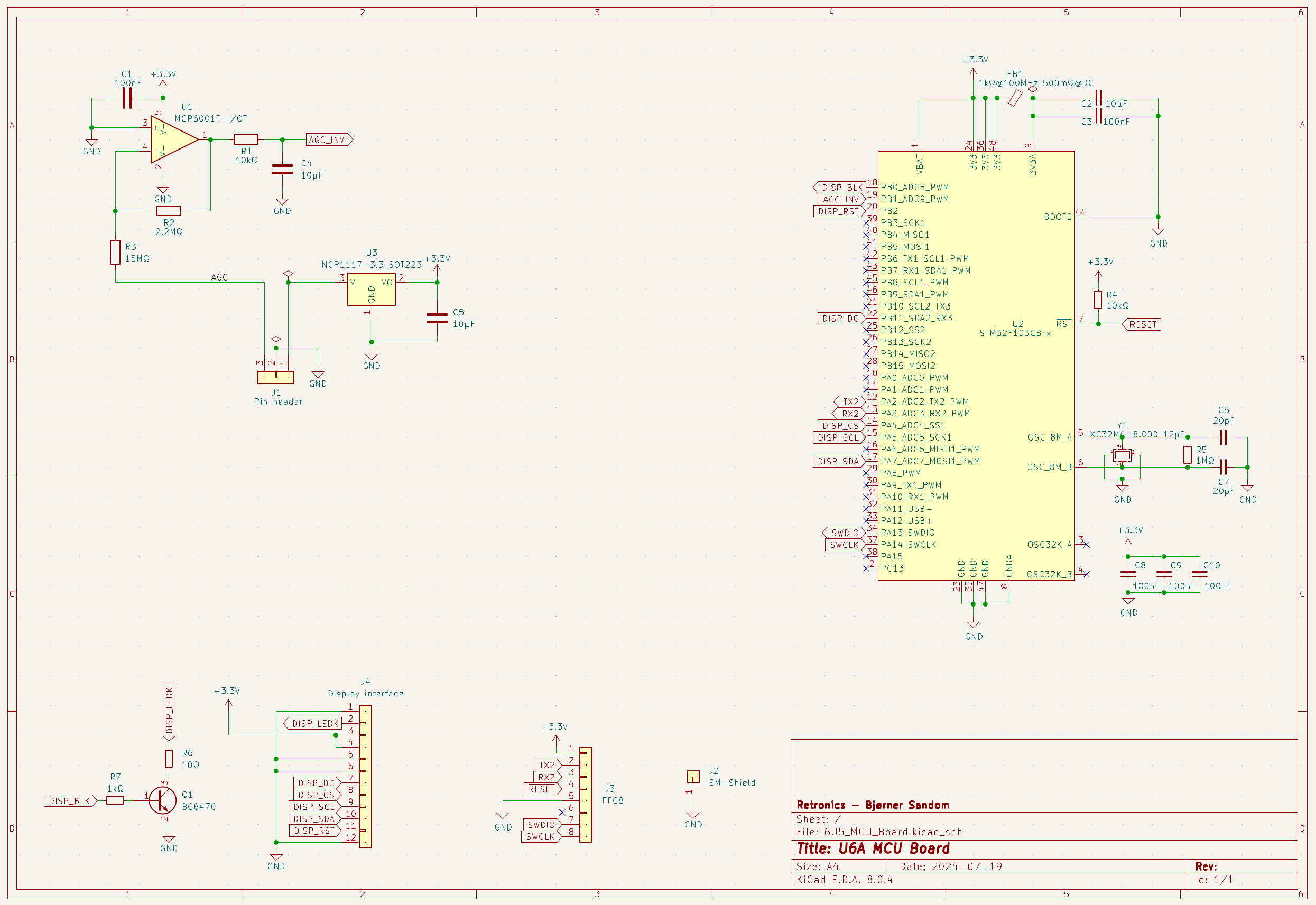The width and height of the screenshot is (1316, 905).
Task: Click the DISP_LEDK label above R6
Action: click(169, 711)
